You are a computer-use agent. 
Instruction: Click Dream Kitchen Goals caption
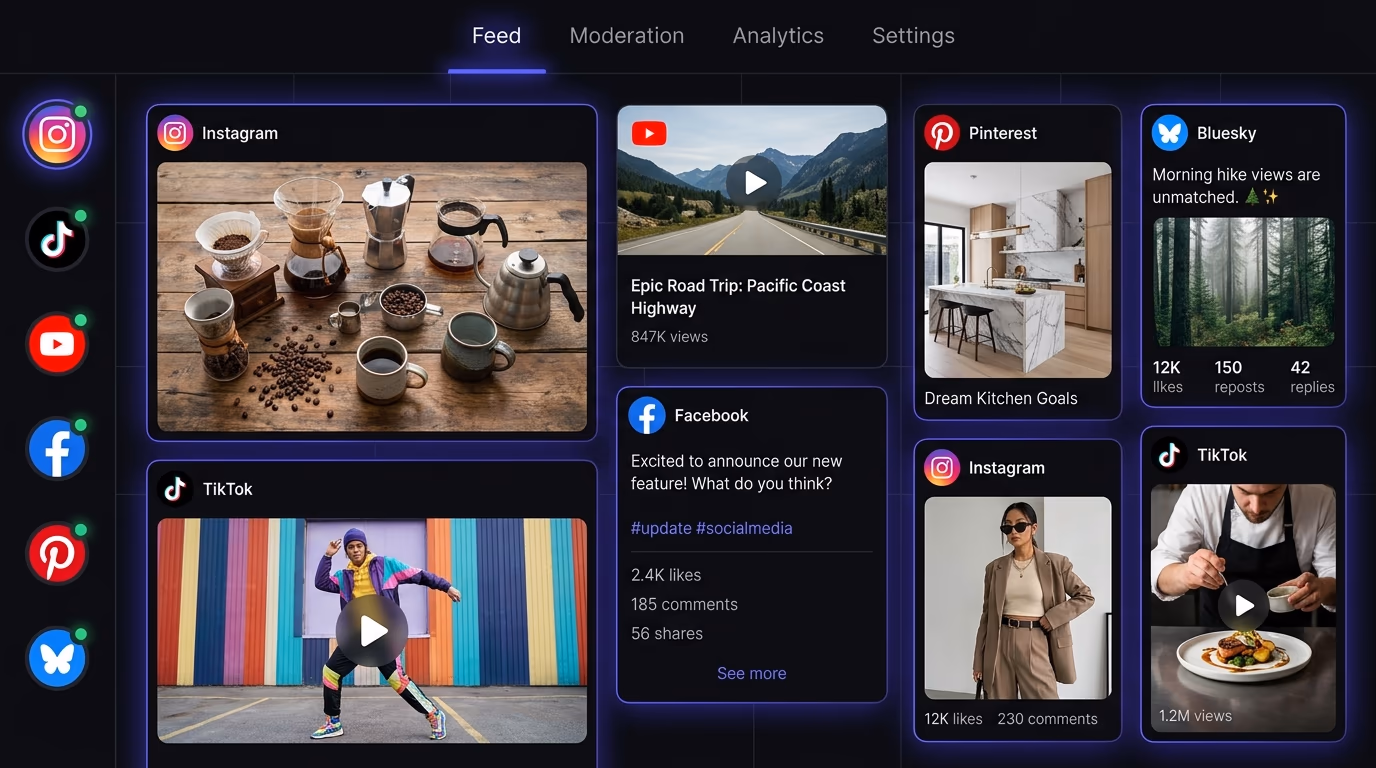pos(1001,398)
